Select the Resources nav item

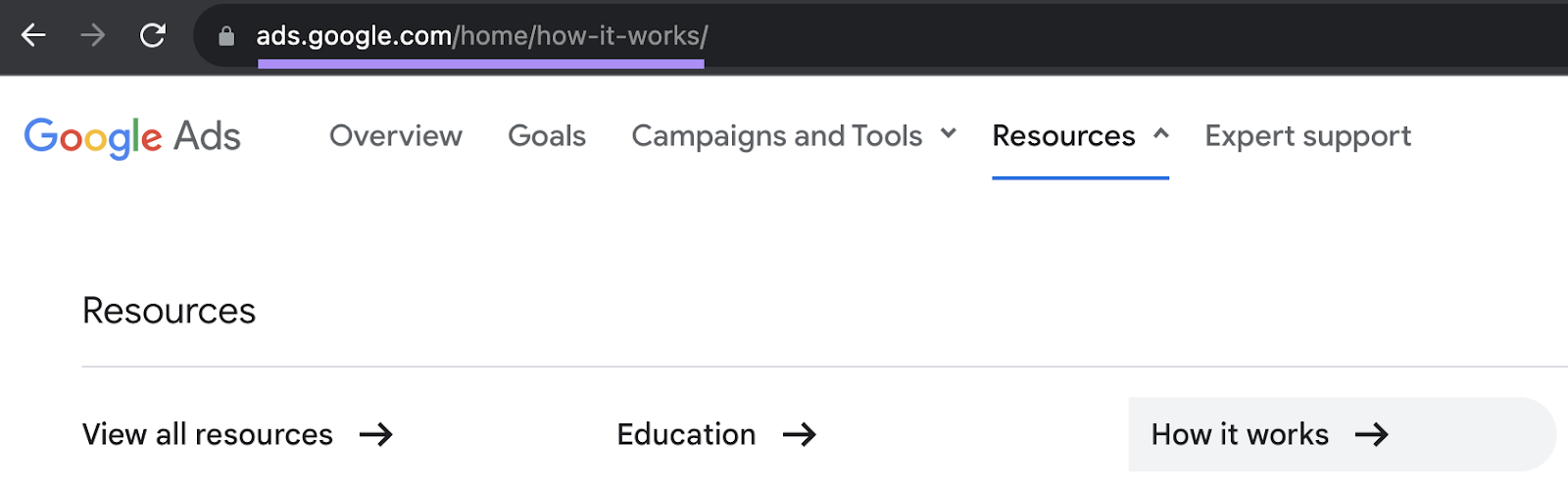tap(1063, 136)
